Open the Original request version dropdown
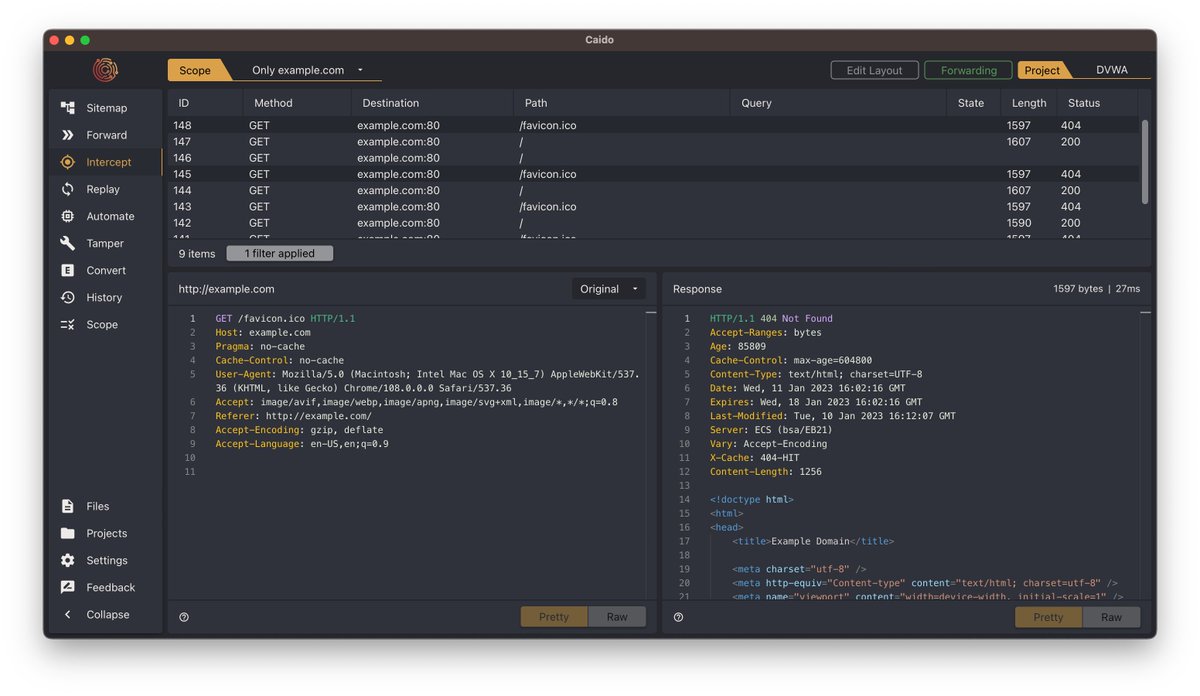This screenshot has width=1200, height=696. pyautogui.click(x=608, y=288)
